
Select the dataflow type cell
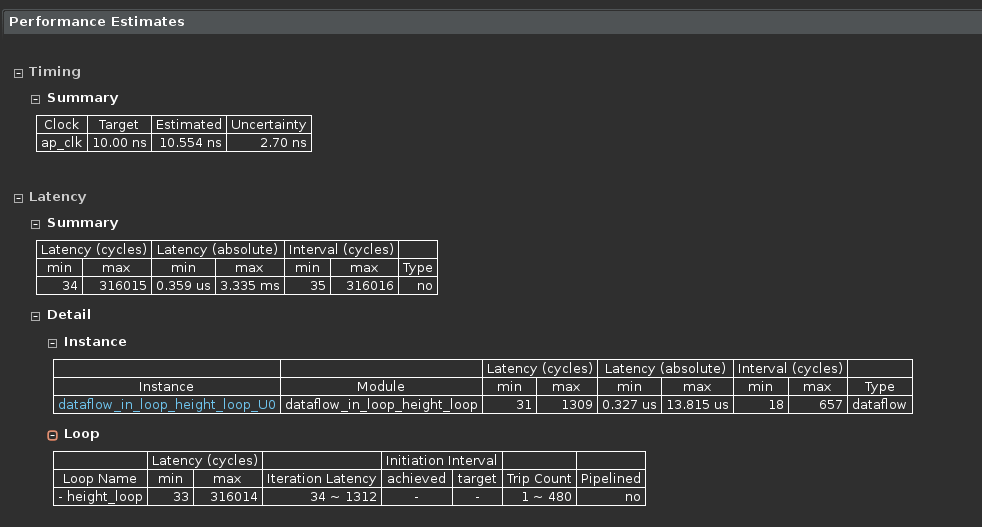pyautogui.click(x=879, y=405)
